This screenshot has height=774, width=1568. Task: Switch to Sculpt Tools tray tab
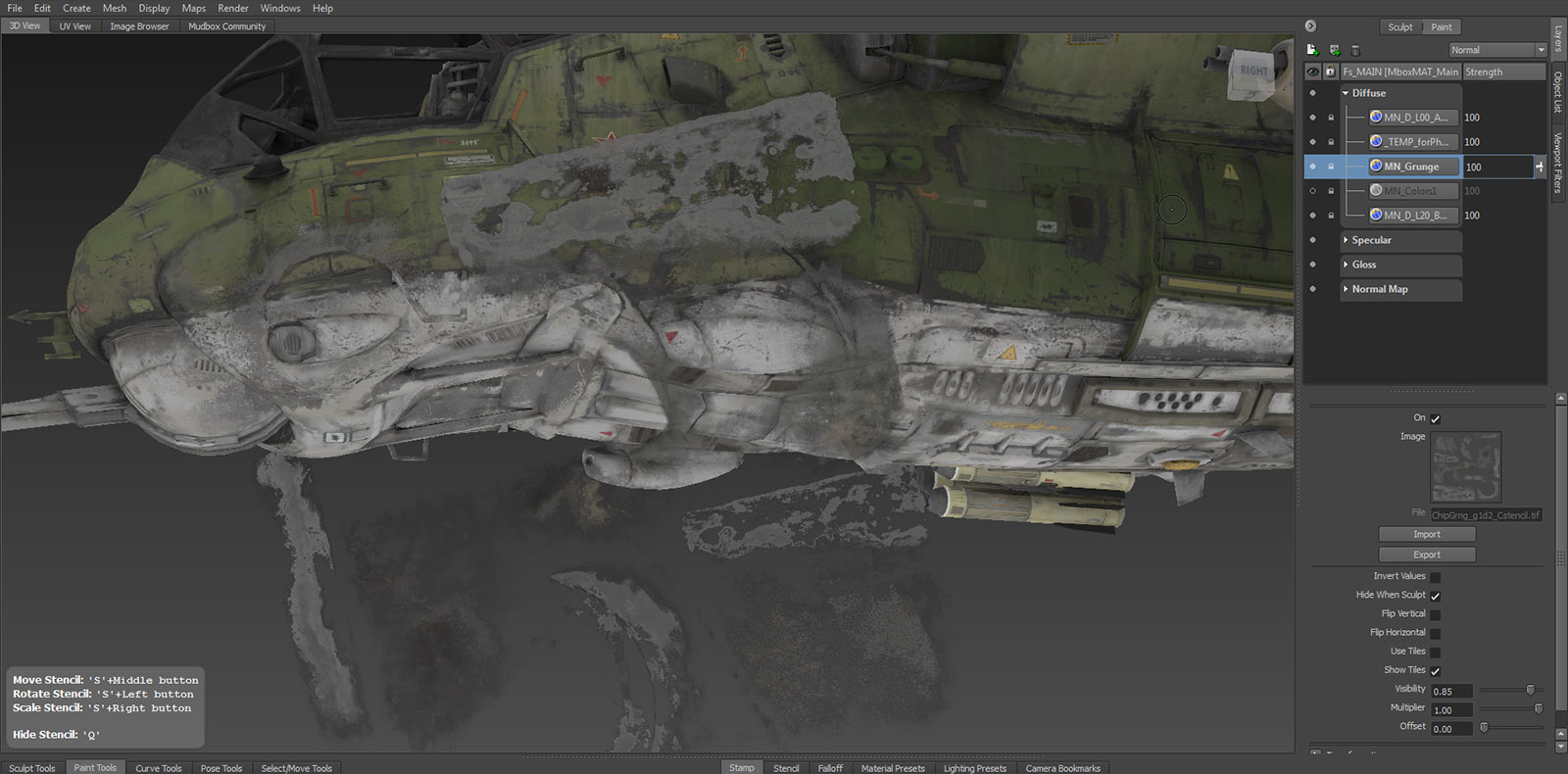pyautogui.click(x=32, y=768)
